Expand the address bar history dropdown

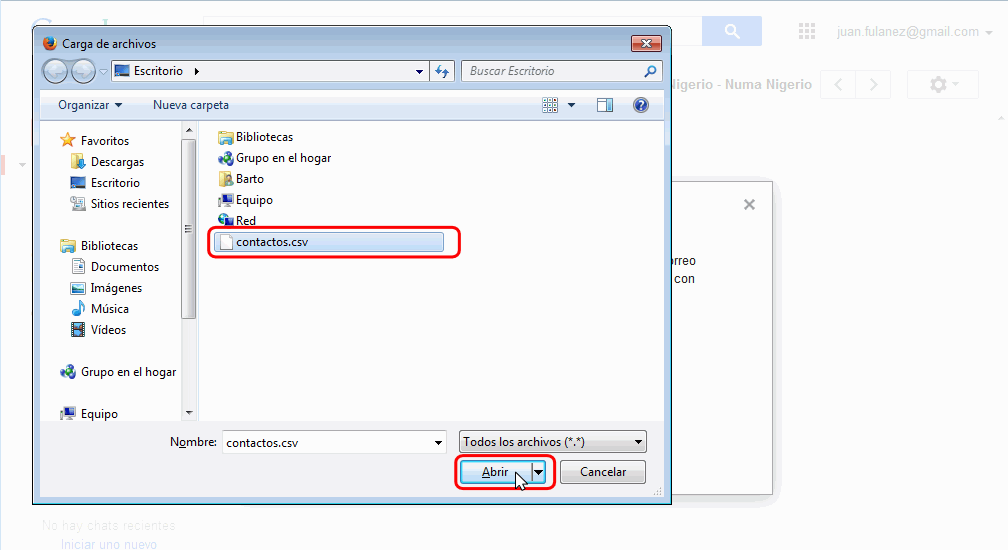click(x=419, y=71)
